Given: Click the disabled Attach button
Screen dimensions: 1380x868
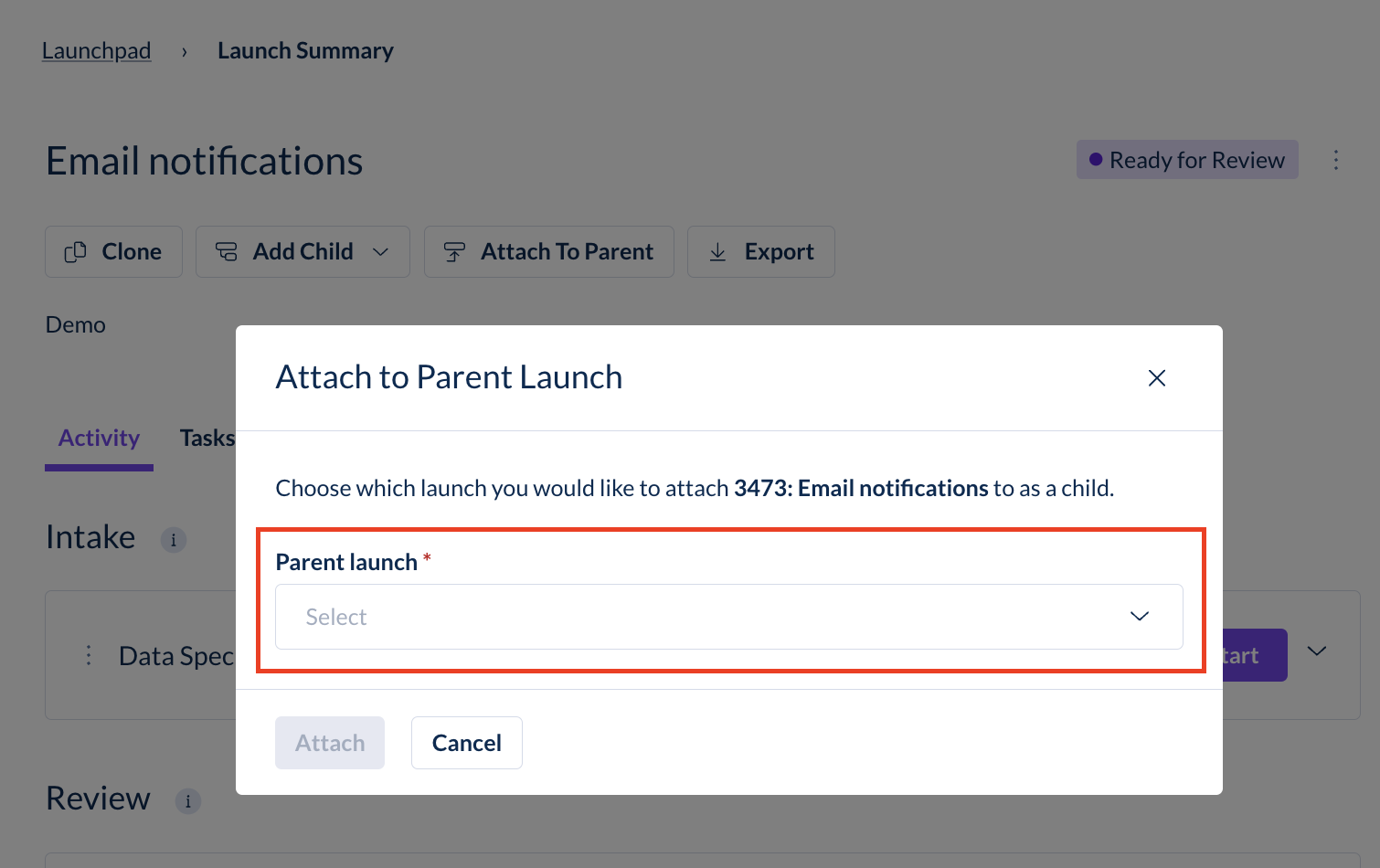Looking at the screenshot, I should tap(330, 743).
